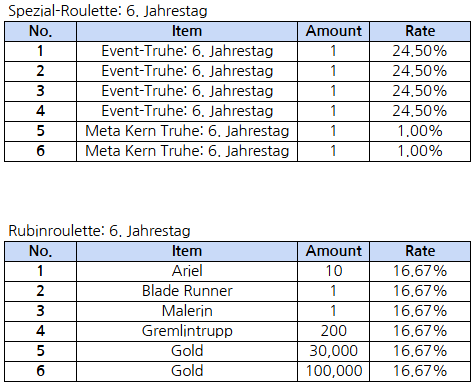474x389 pixels.
Task: Click the Gremlintrupp item cell
Action: click(x=187, y=331)
